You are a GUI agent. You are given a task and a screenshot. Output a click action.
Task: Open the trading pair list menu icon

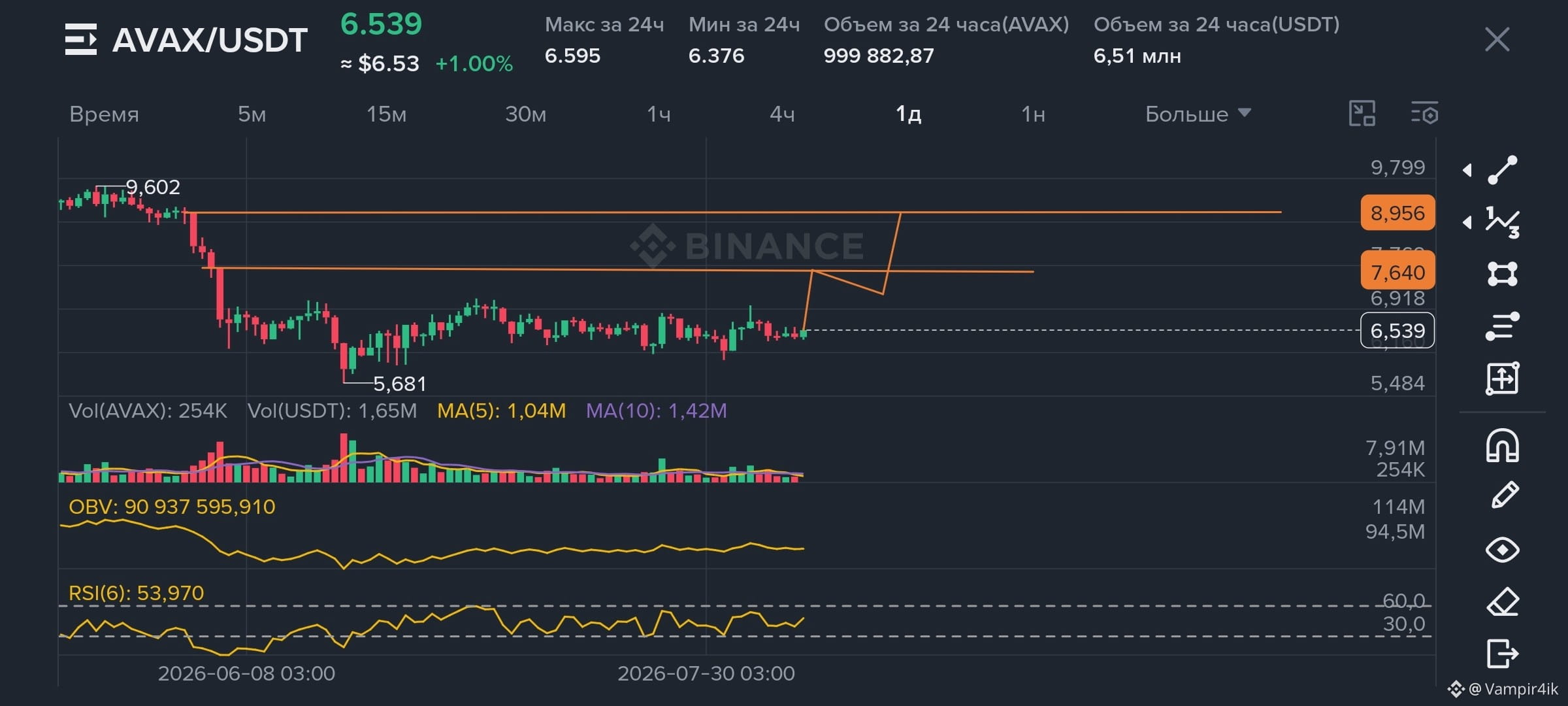81,39
